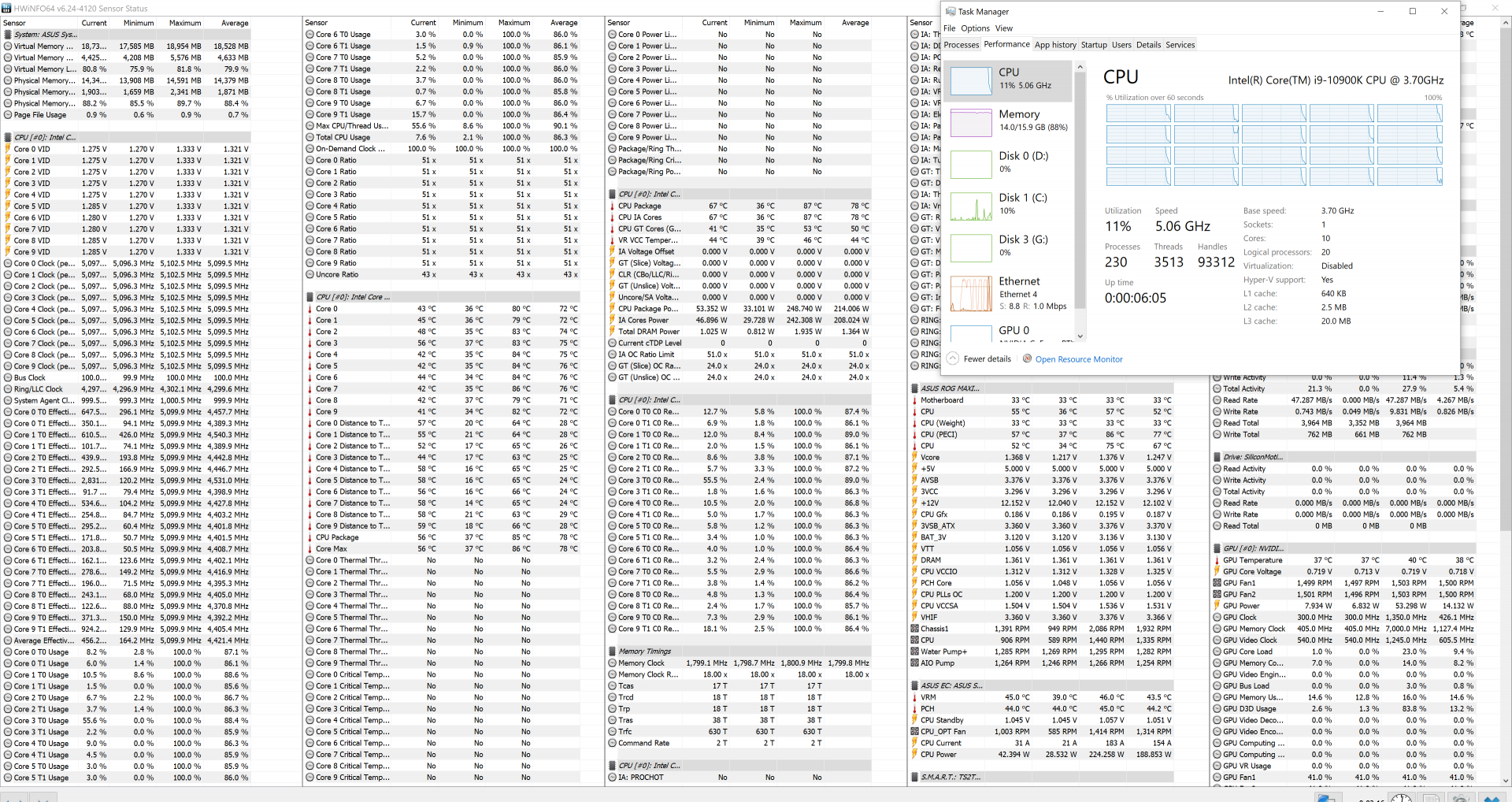The width and height of the screenshot is (1512, 802).
Task: Select the IA OC Ratio Limit row
Action: 739,355
